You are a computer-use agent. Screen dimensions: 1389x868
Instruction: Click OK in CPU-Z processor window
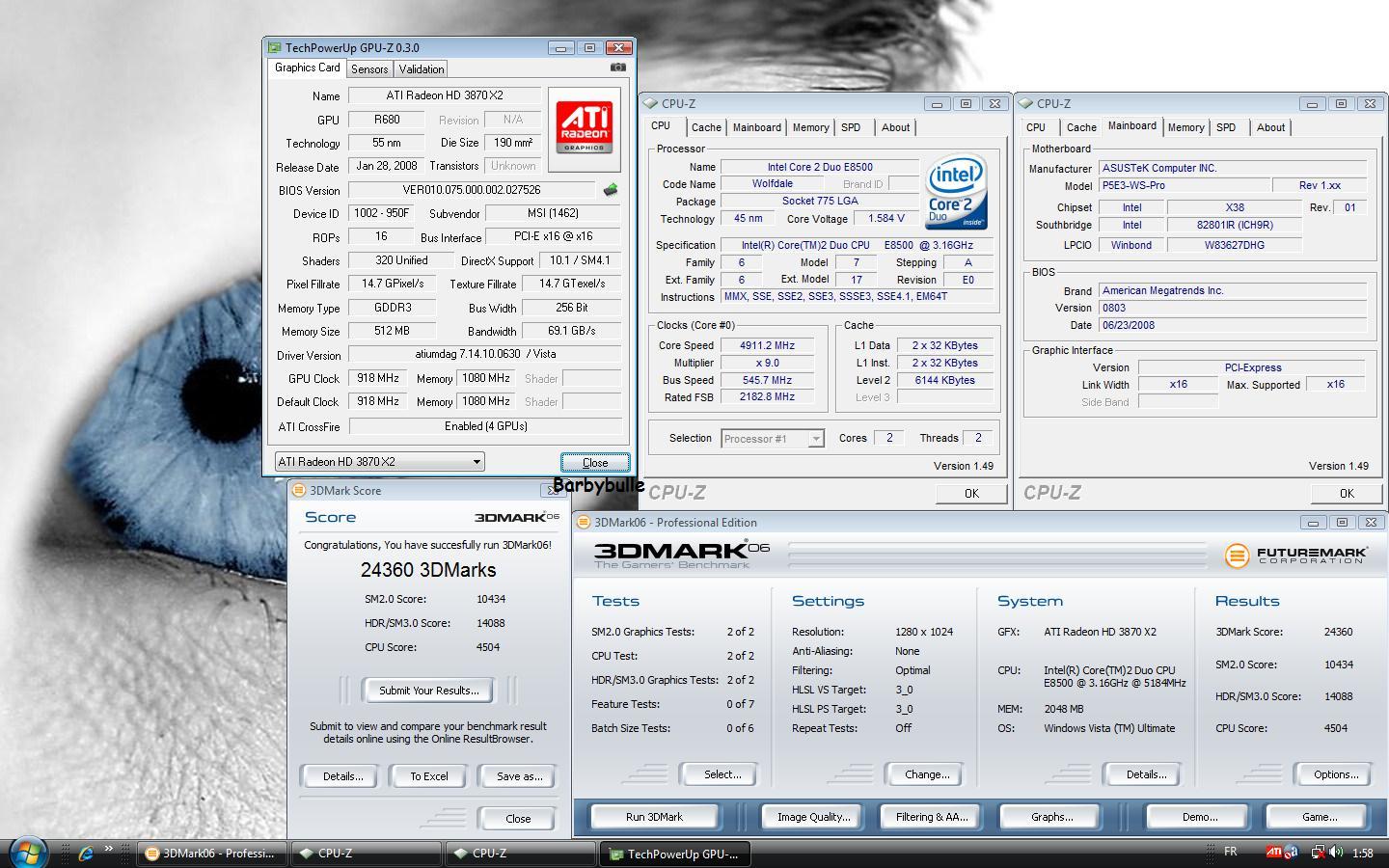click(x=971, y=493)
